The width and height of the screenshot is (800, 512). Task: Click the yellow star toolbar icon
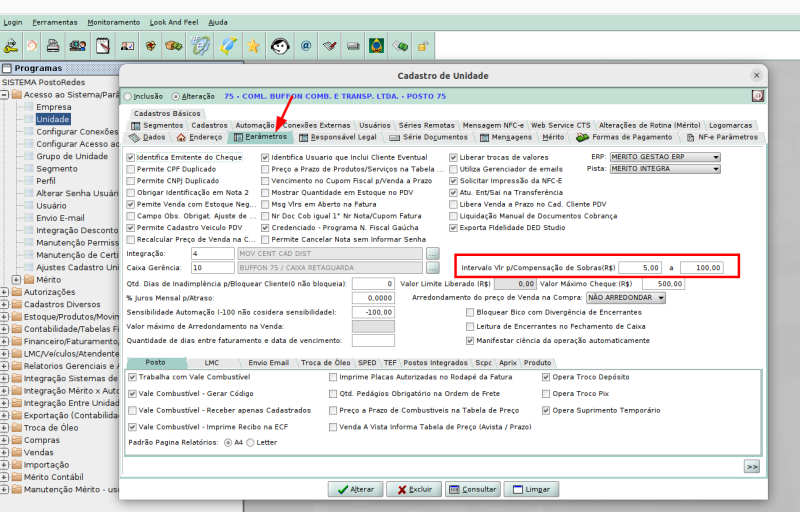coord(254,46)
